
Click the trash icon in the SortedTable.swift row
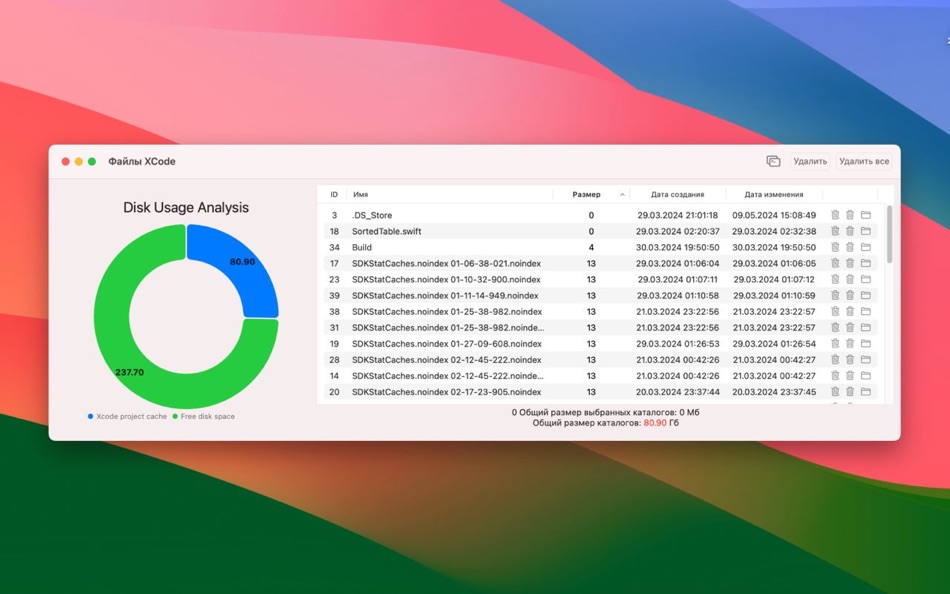850,231
